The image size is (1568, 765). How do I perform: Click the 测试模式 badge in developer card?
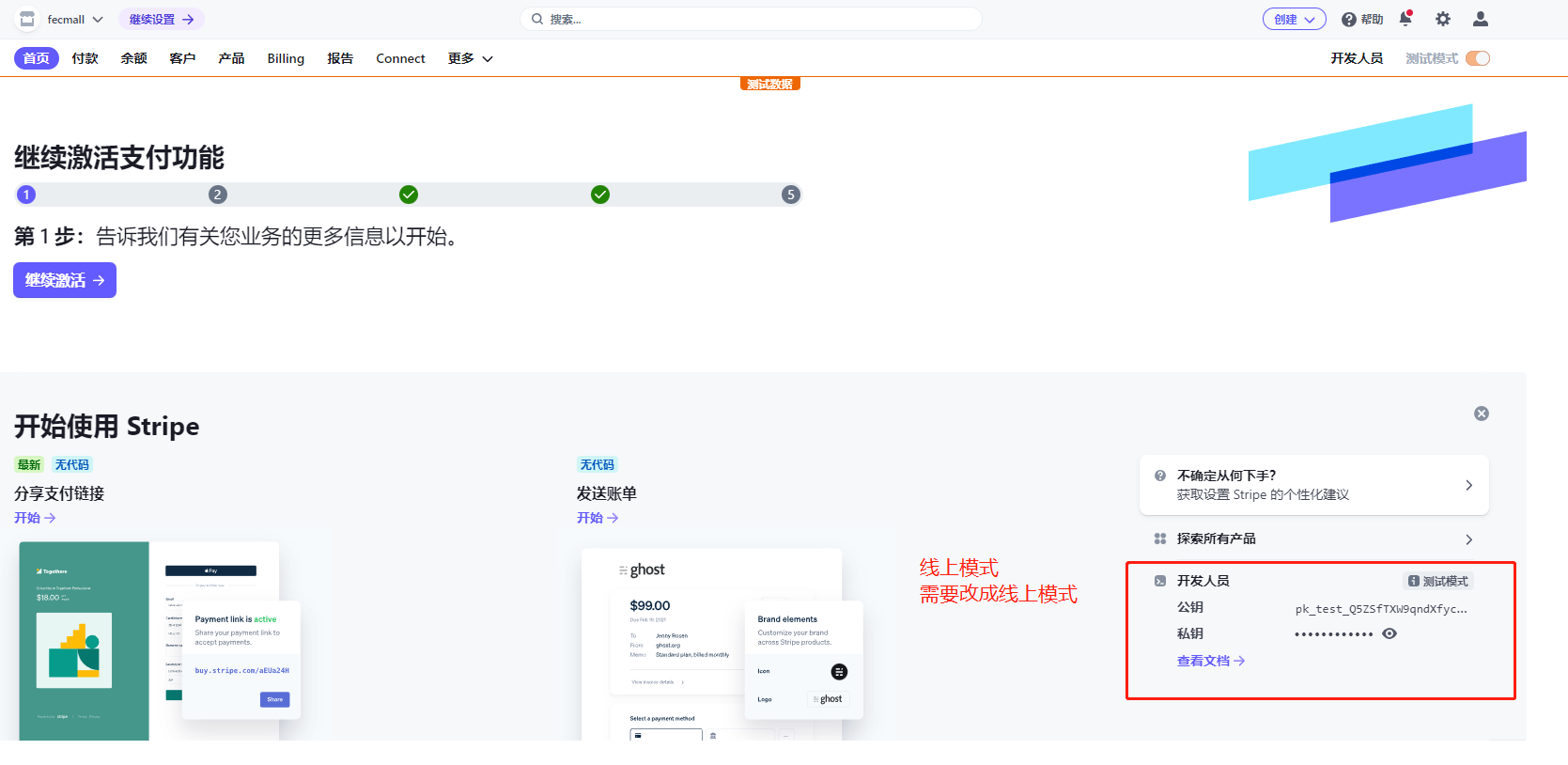pyautogui.click(x=1438, y=582)
